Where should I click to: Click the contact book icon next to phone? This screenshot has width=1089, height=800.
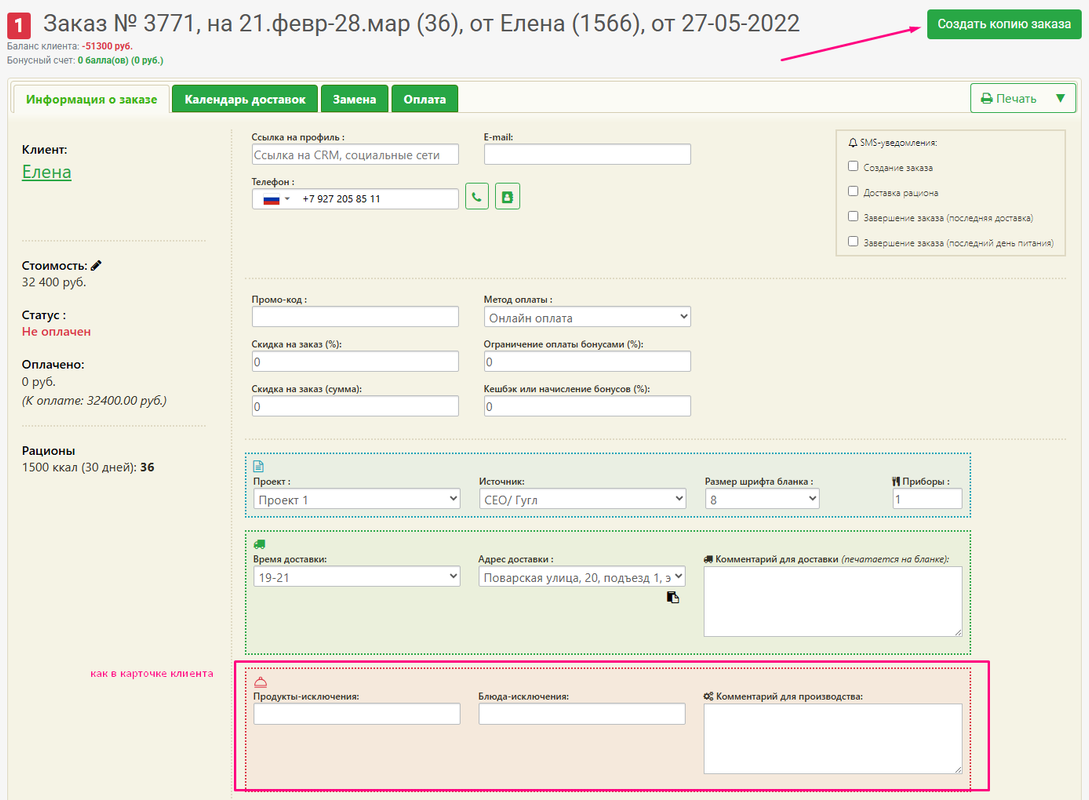pos(507,198)
